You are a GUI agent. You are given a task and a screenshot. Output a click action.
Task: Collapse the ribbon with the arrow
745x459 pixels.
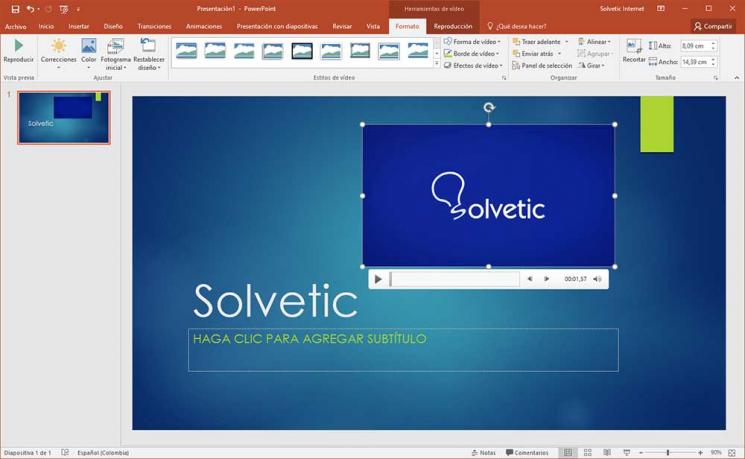tap(736, 77)
